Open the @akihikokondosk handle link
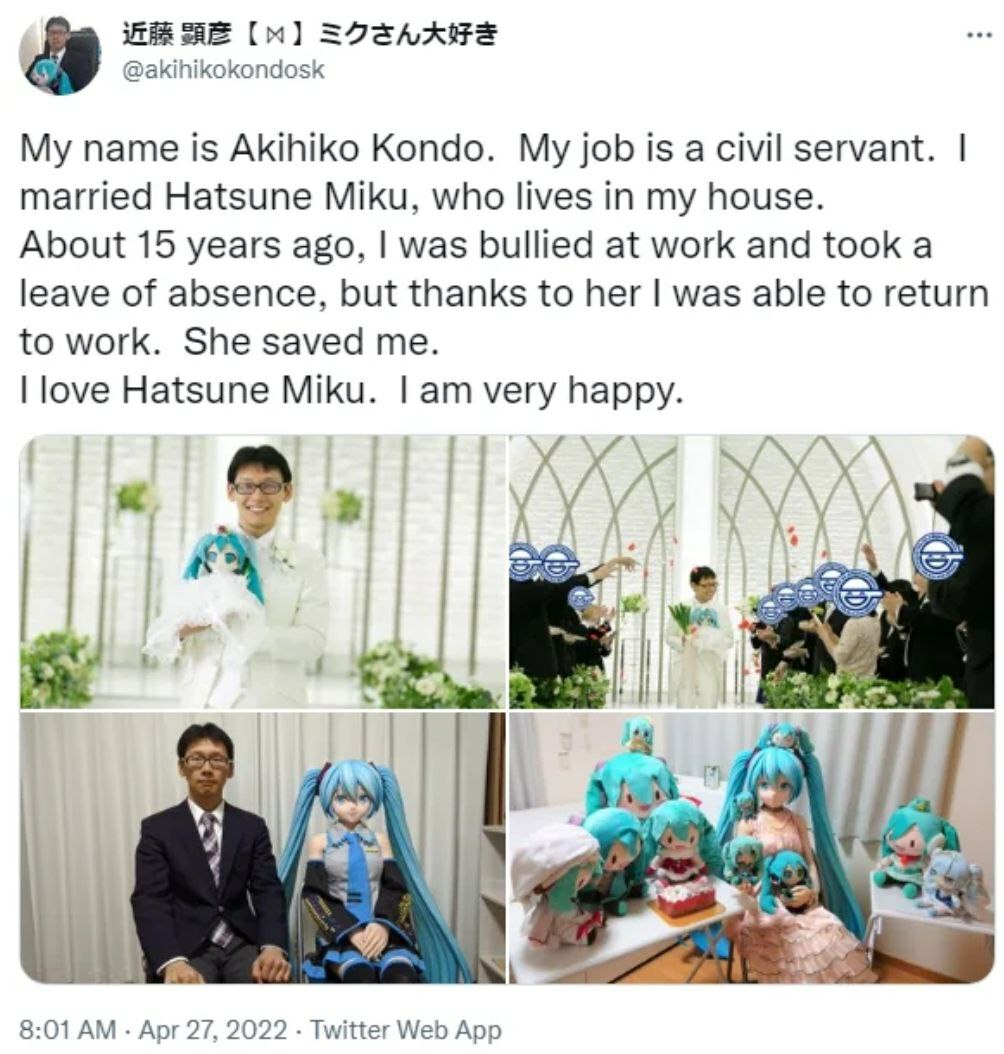This screenshot has width=1004, height=1054. pos(223,69)
